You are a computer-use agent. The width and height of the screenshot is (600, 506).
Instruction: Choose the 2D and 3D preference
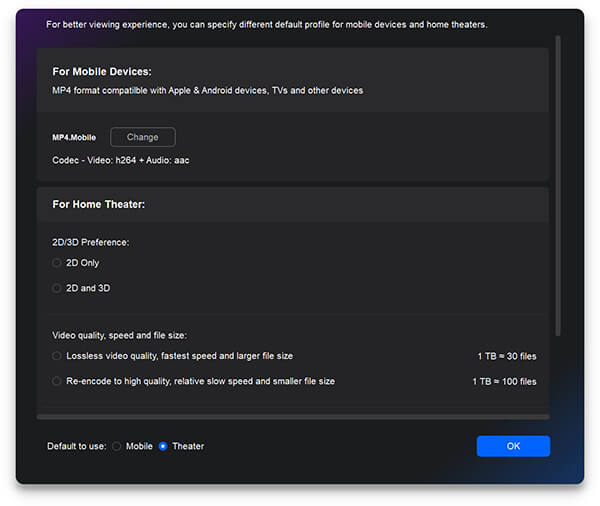(x=57, y=288)
